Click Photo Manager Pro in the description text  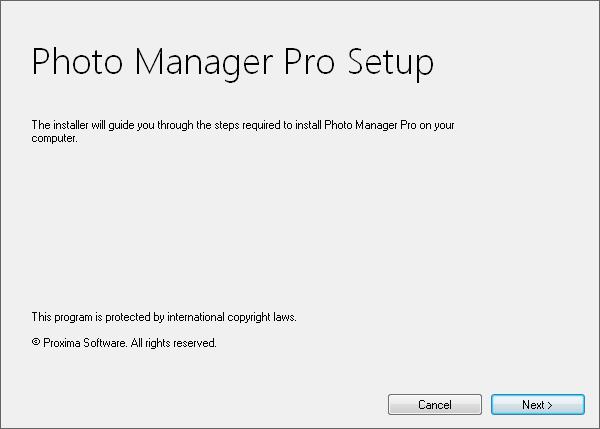(370, 125)
